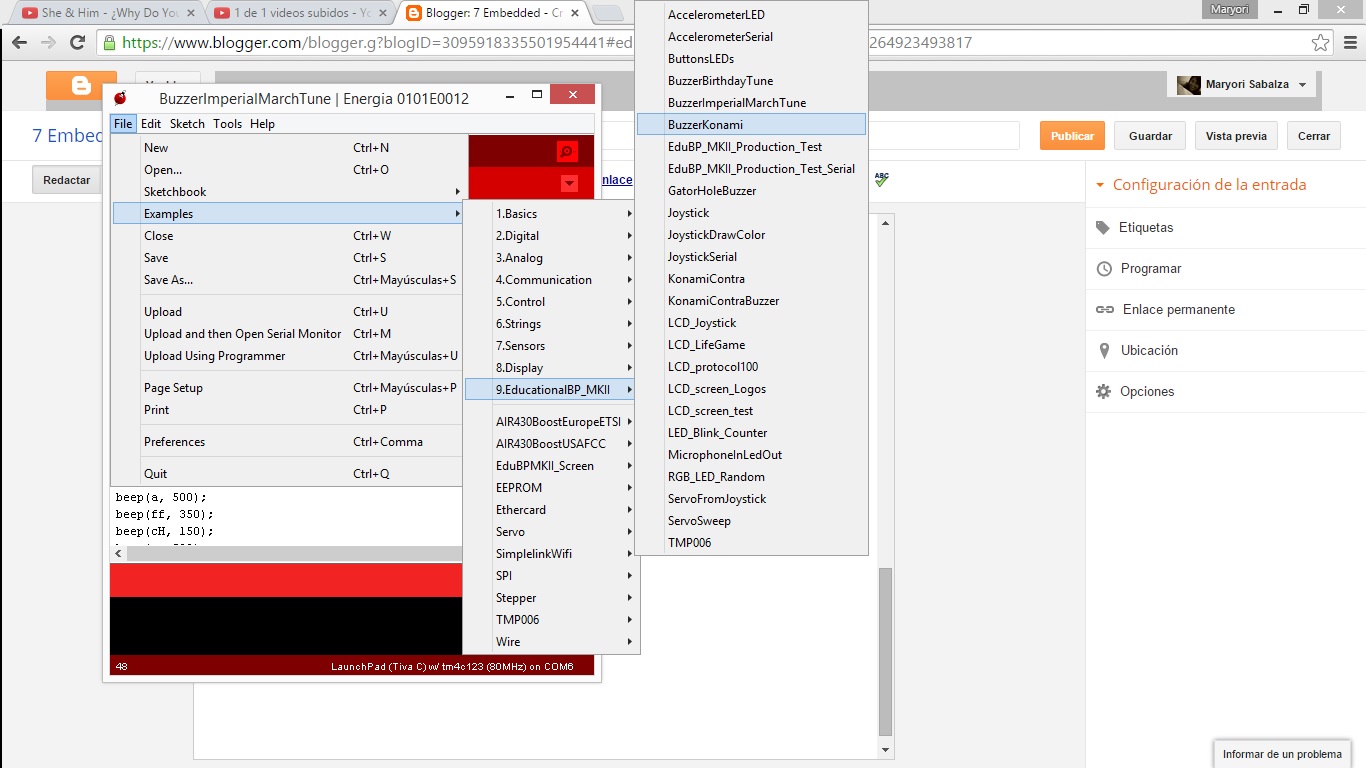The image size is (1366, 768).
Task: Expand the 7.Sensors examples submenu
Action: pos(551,346)
